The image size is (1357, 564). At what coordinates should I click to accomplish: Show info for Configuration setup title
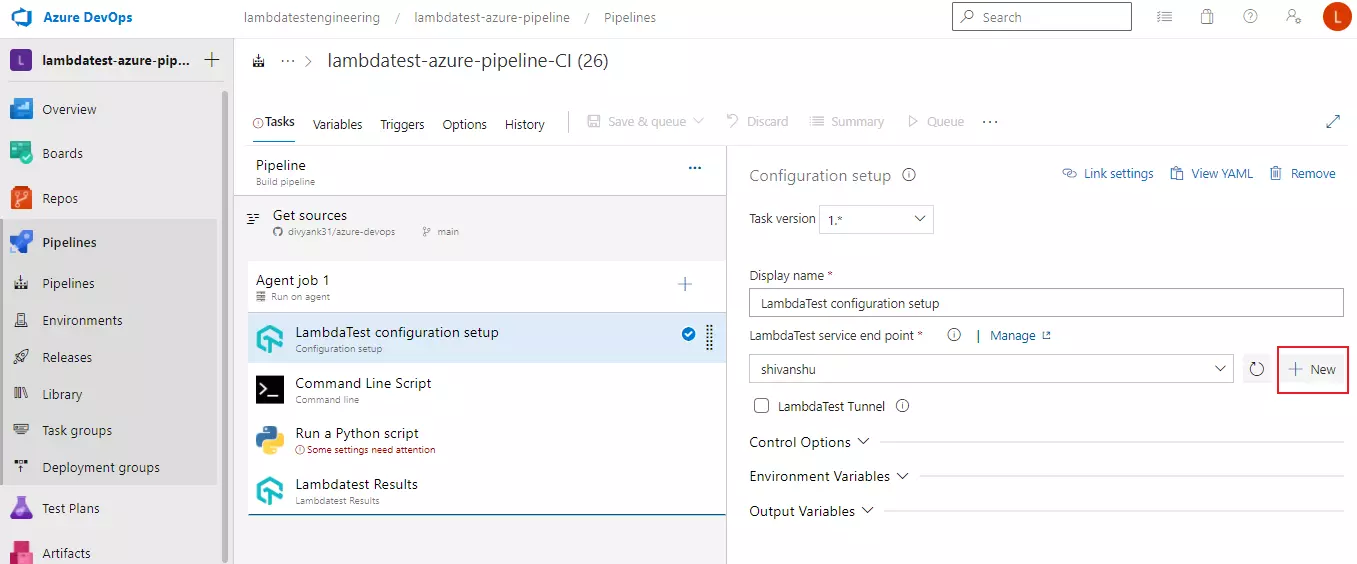tap(909, 175)
